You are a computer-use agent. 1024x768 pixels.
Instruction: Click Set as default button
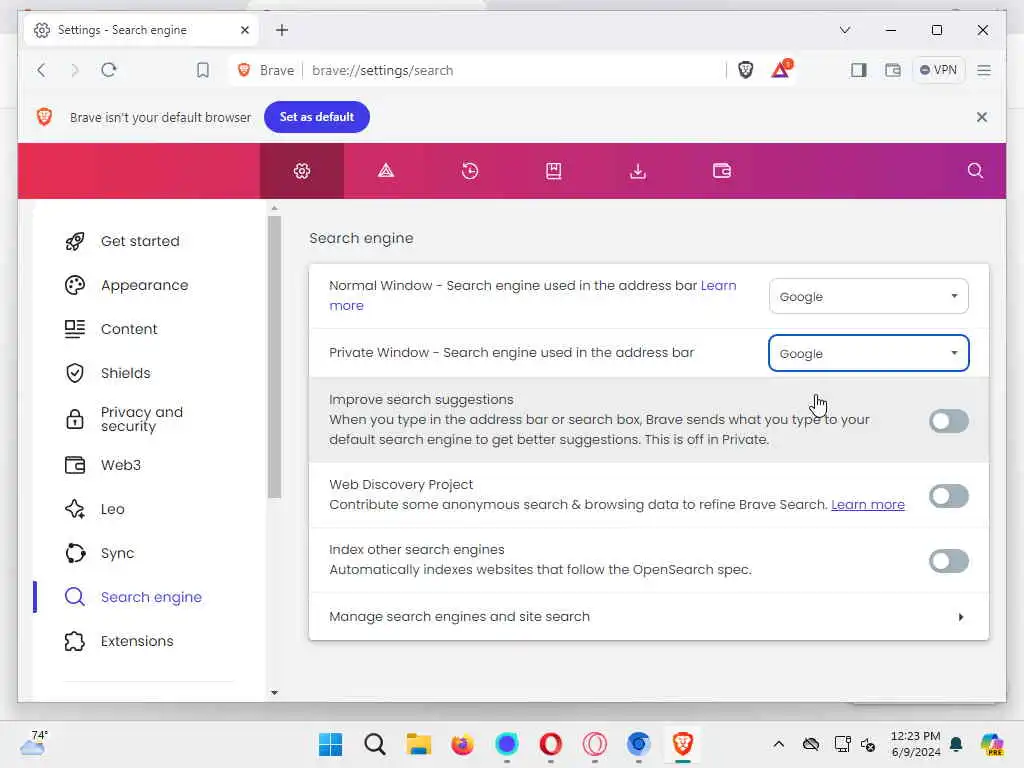click(x=317, y=117)
